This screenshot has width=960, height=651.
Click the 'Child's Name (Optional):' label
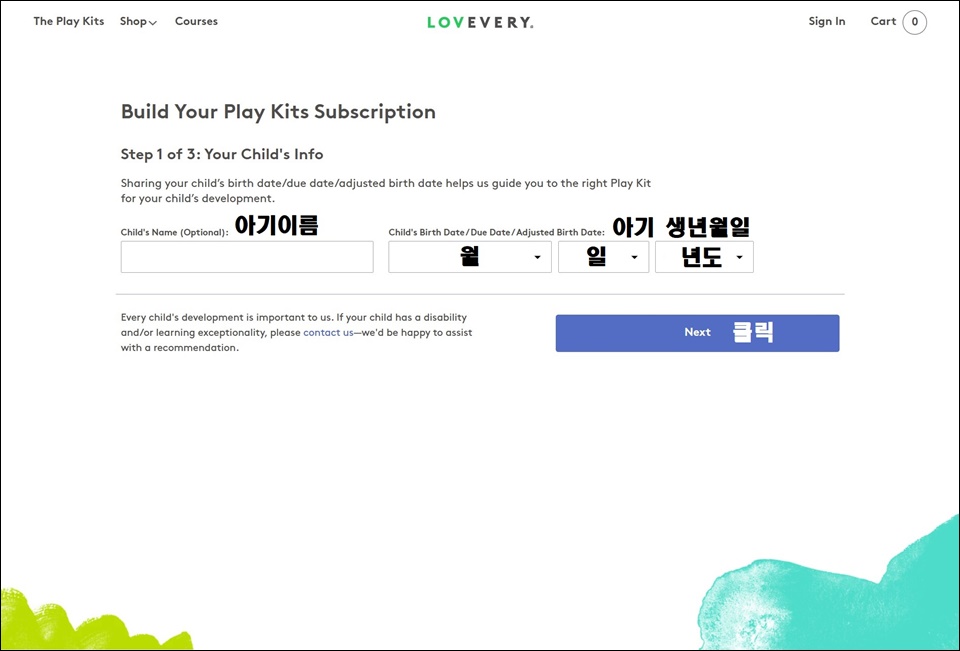[x=174, y=232]
